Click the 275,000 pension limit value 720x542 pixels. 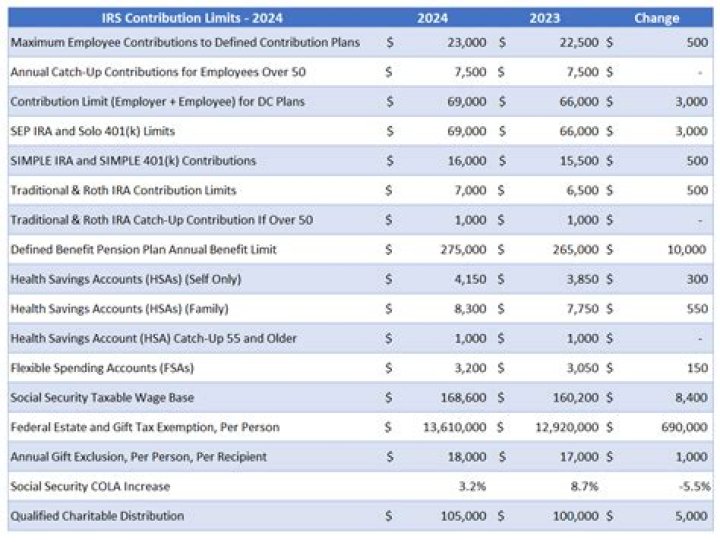463,249
